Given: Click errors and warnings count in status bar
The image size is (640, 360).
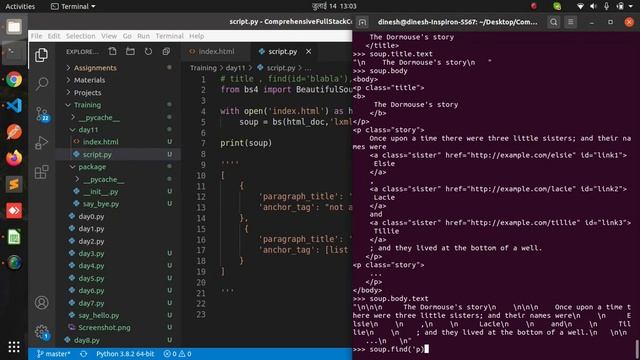Looking at the screenshot, I should pyautogui.click(x=178, y=354).
